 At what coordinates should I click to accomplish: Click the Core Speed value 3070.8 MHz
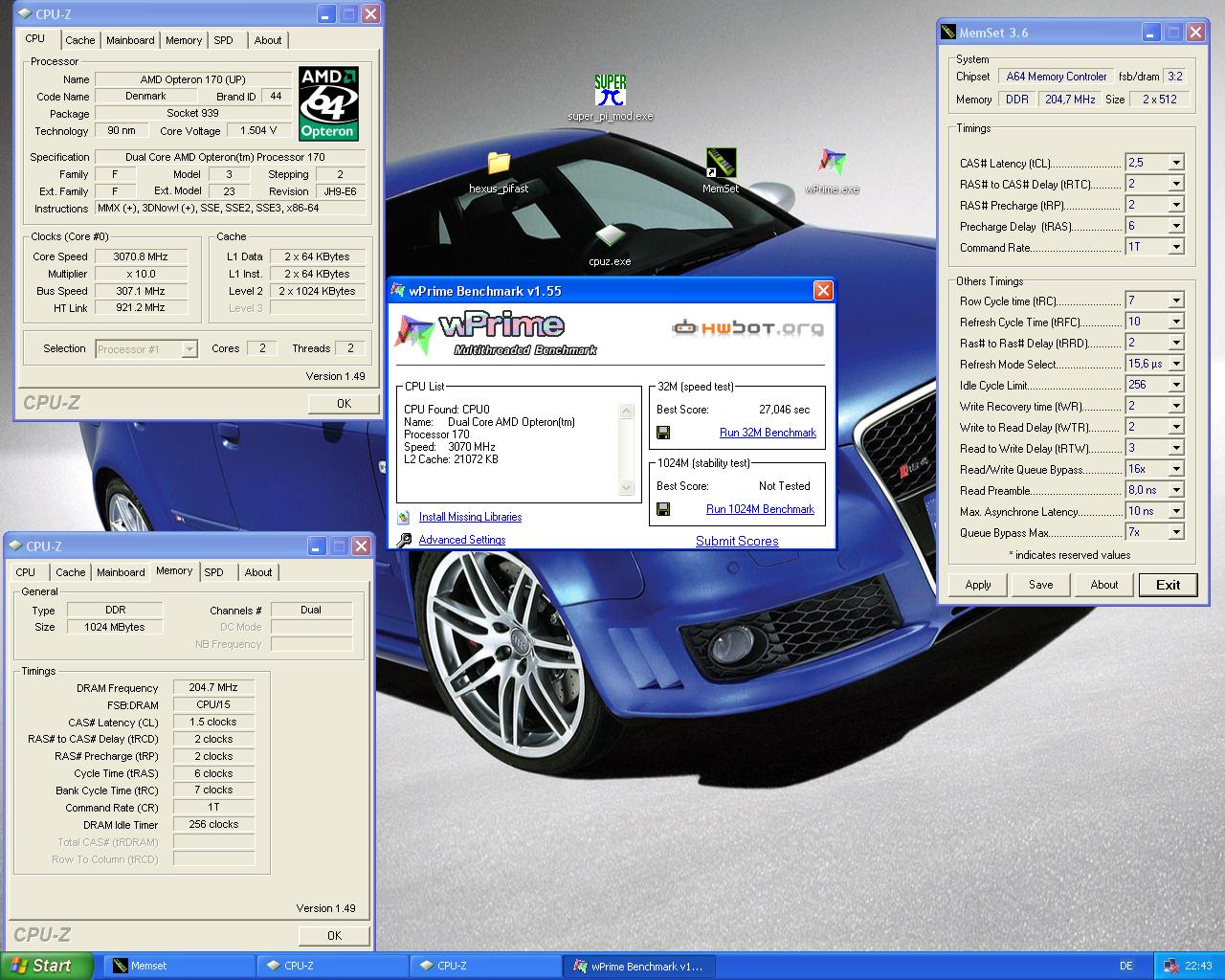[x=141, y=256]
